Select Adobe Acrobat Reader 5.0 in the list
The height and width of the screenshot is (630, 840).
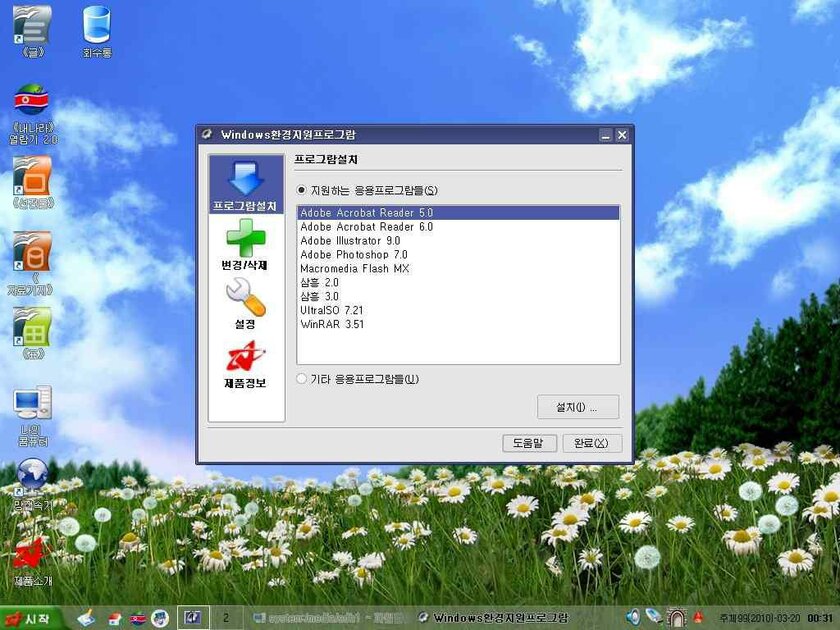459,213
